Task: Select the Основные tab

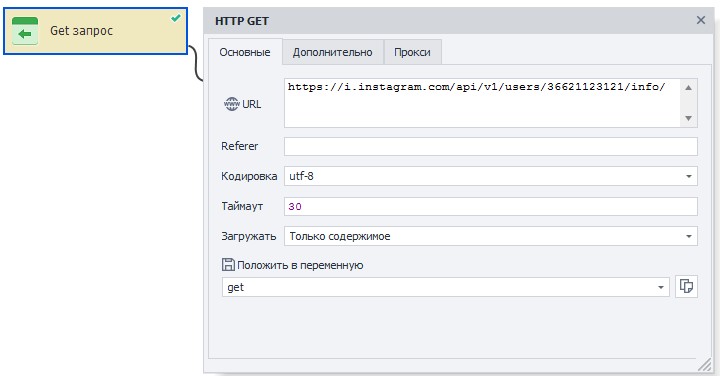Action: click(x=245, y=52)
